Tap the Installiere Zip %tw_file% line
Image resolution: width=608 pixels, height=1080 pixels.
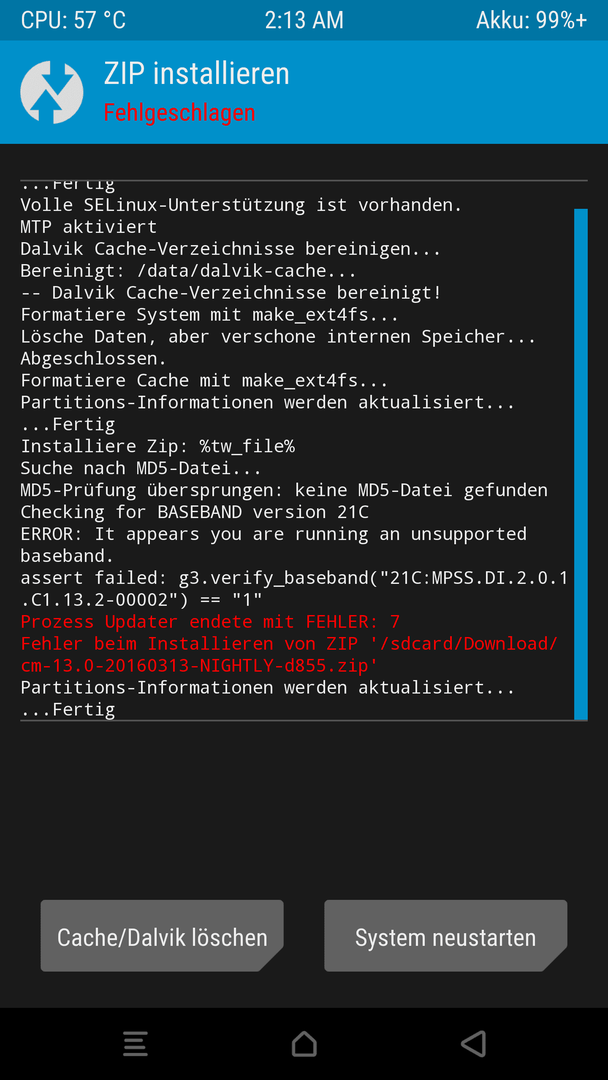(x=158, y=446)
